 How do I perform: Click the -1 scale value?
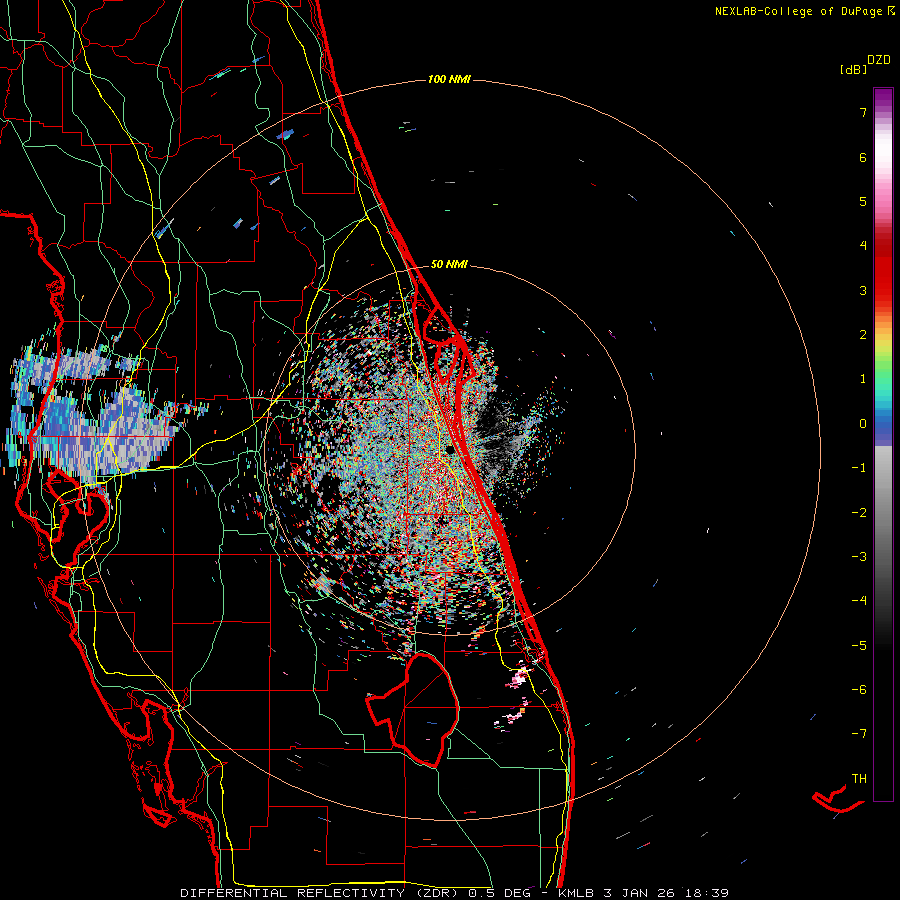coord(859,468)
